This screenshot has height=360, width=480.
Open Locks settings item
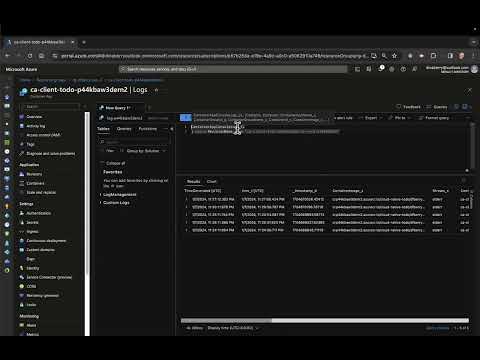click(31, 305)
